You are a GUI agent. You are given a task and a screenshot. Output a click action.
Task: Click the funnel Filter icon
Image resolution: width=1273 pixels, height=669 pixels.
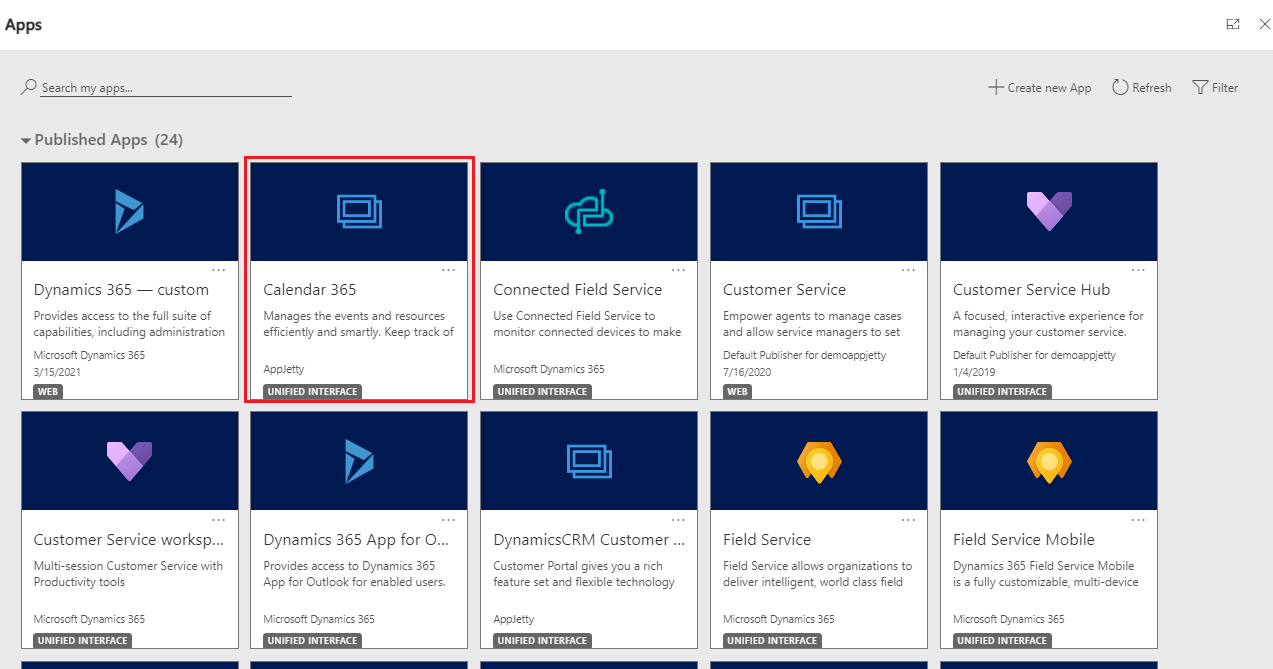(x=1200, y=87)
